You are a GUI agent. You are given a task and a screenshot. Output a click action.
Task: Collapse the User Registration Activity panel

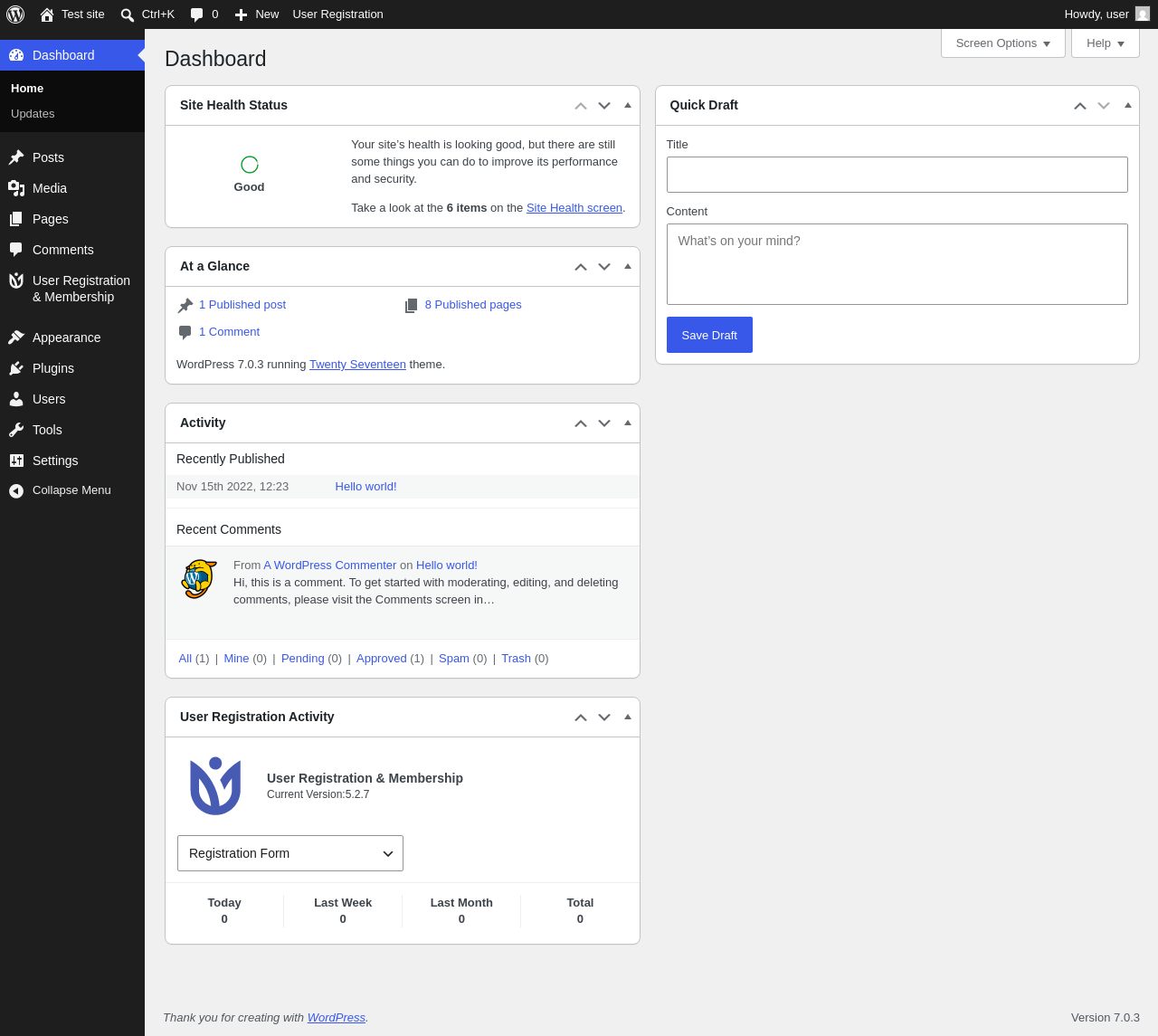628,717
